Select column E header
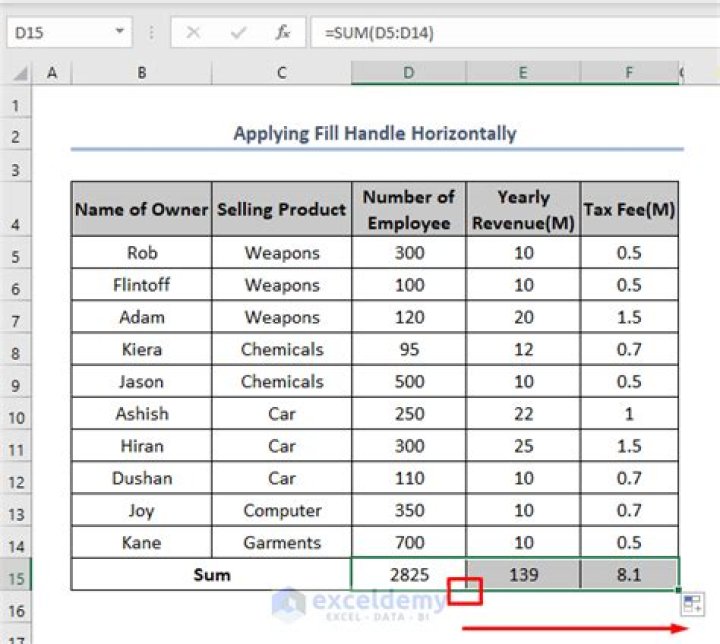 tap(523, 73)
